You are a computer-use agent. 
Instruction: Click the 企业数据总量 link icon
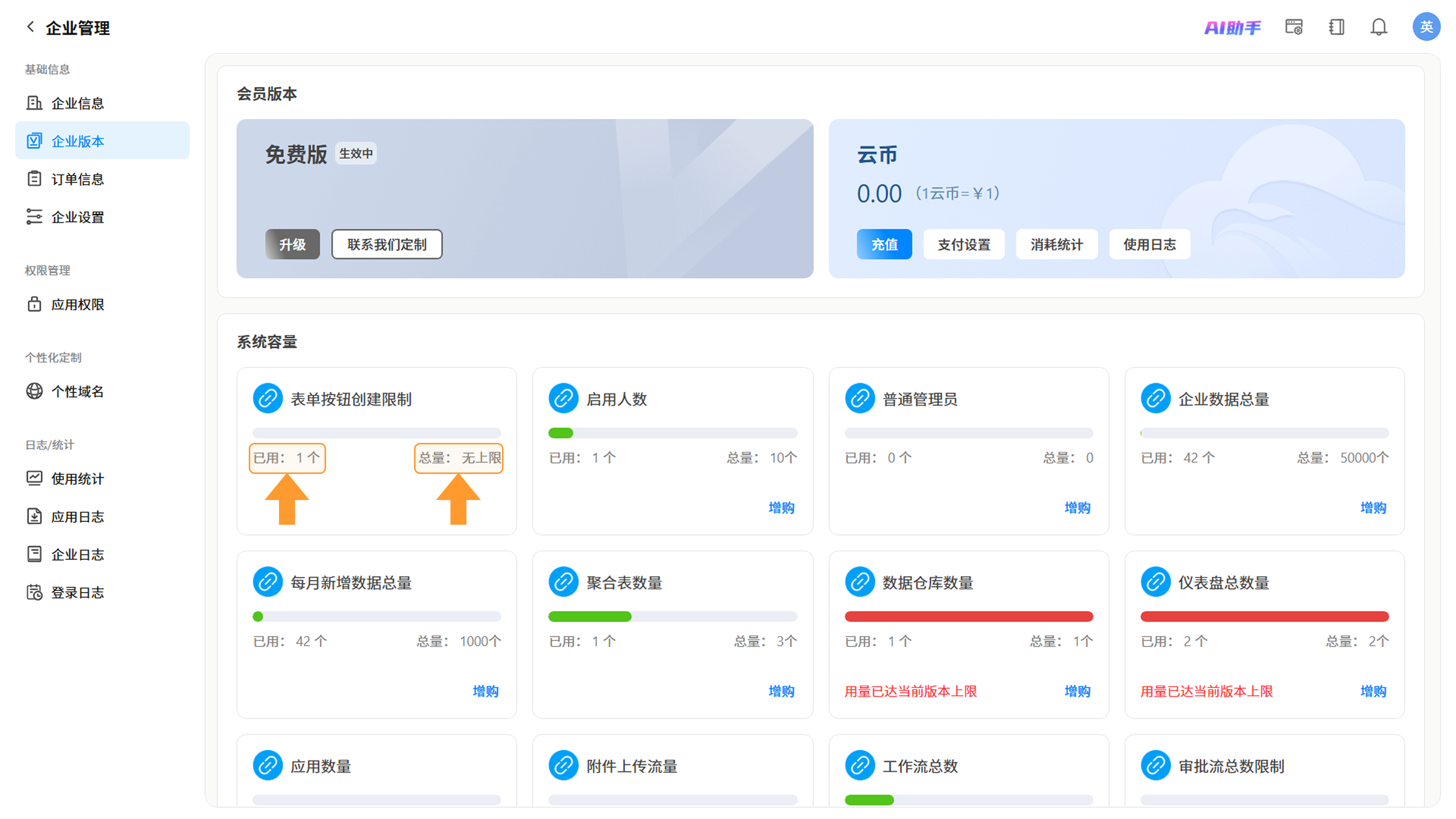pyautogui.click(x=1156, y=399)
